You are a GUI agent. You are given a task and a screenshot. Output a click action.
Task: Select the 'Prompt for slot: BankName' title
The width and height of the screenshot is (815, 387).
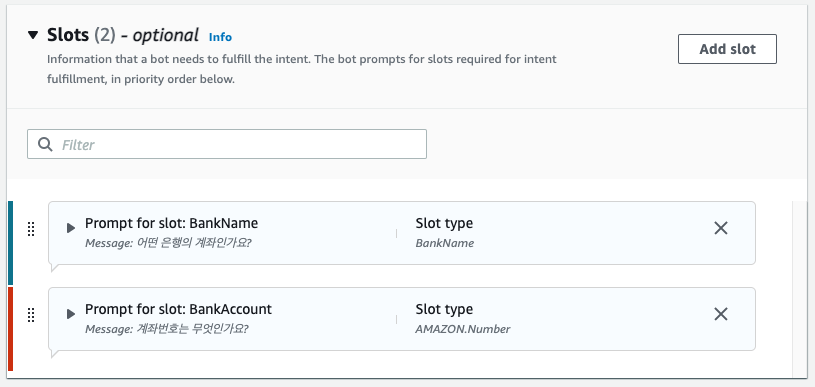[x=172, y=223]
